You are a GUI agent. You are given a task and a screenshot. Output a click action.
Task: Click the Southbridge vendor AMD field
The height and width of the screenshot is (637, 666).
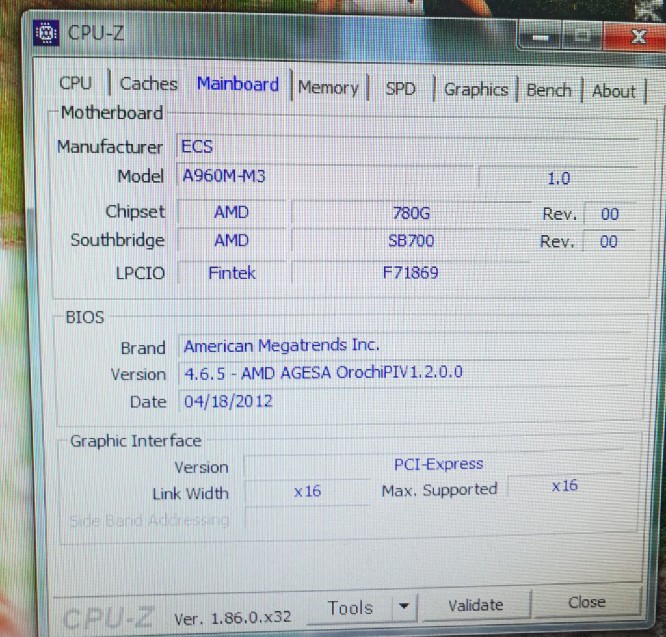point(231,240)
